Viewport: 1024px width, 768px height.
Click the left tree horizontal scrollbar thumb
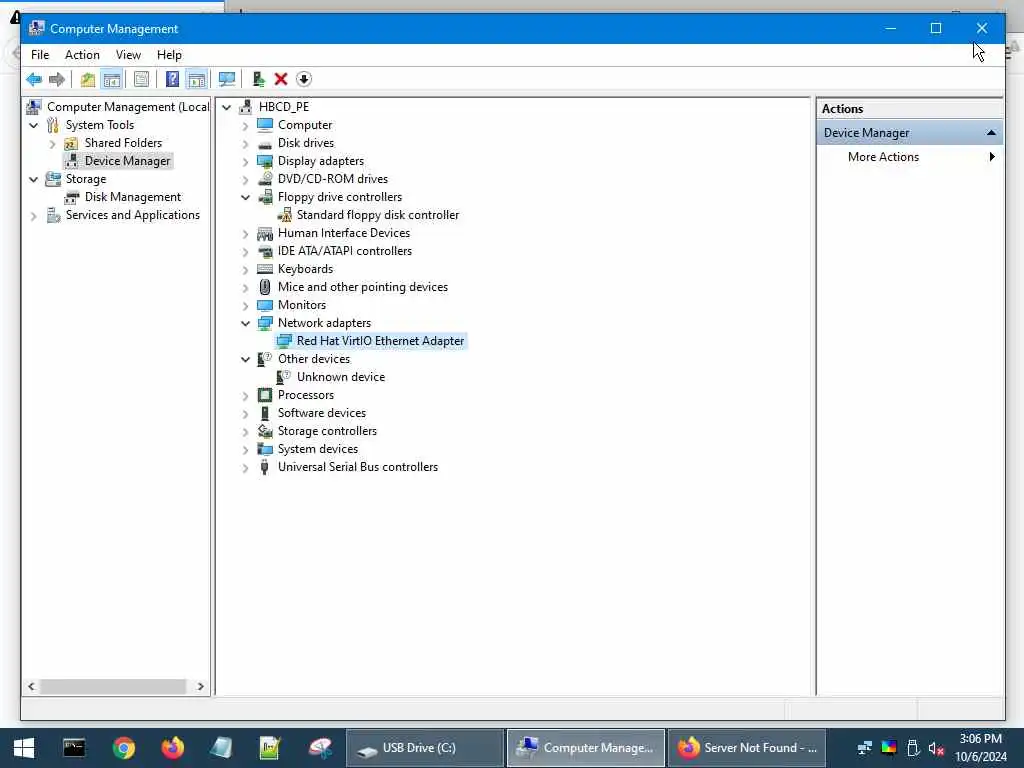(113, 686)
